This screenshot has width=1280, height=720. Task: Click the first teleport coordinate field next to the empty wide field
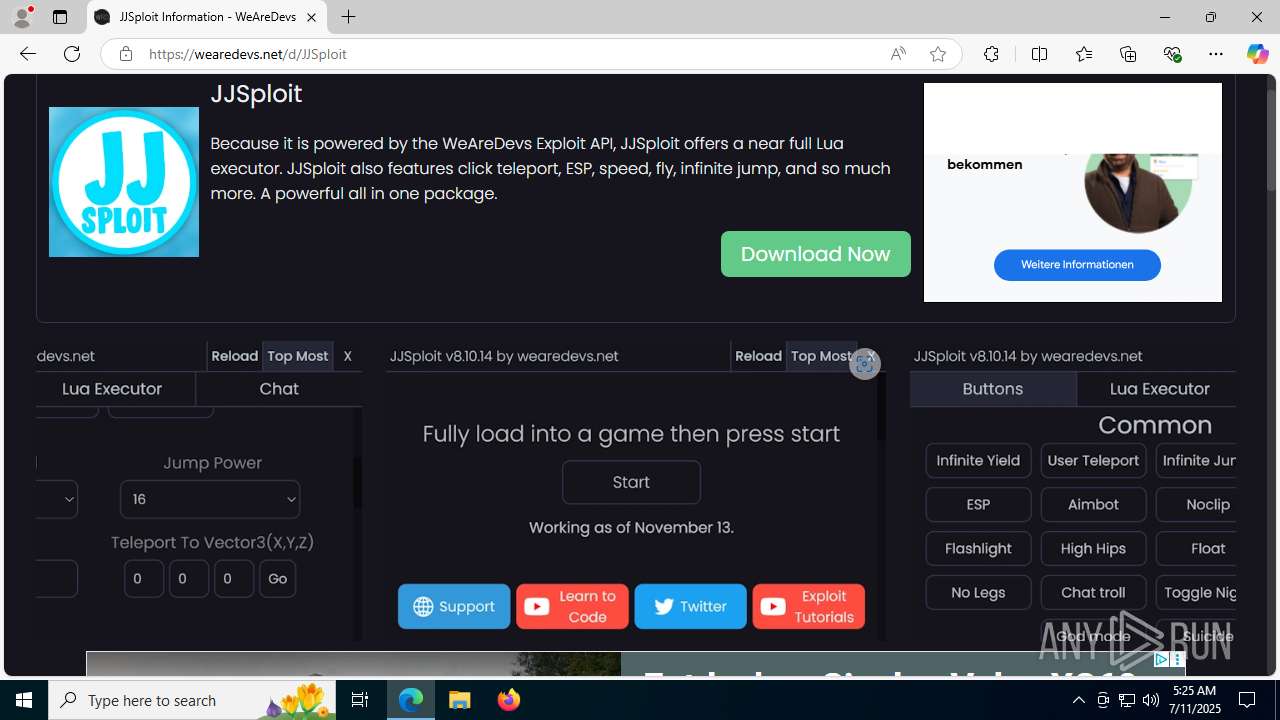coord(144,578)
